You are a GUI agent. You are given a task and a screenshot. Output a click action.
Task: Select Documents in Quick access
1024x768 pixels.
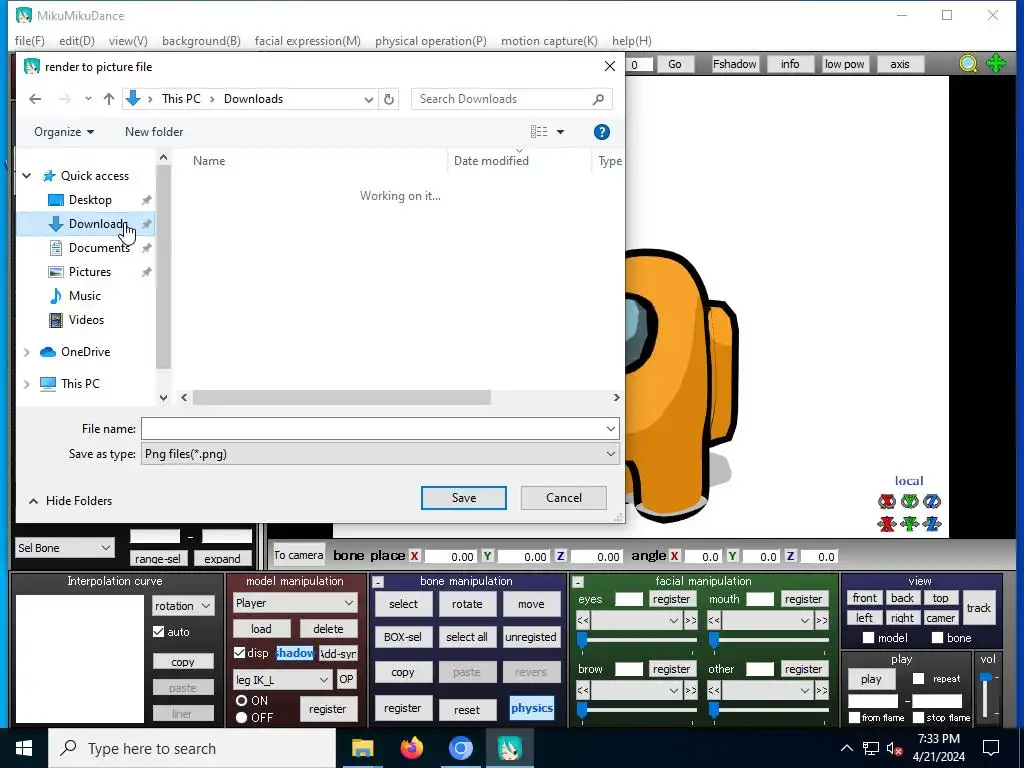point(99,248)
